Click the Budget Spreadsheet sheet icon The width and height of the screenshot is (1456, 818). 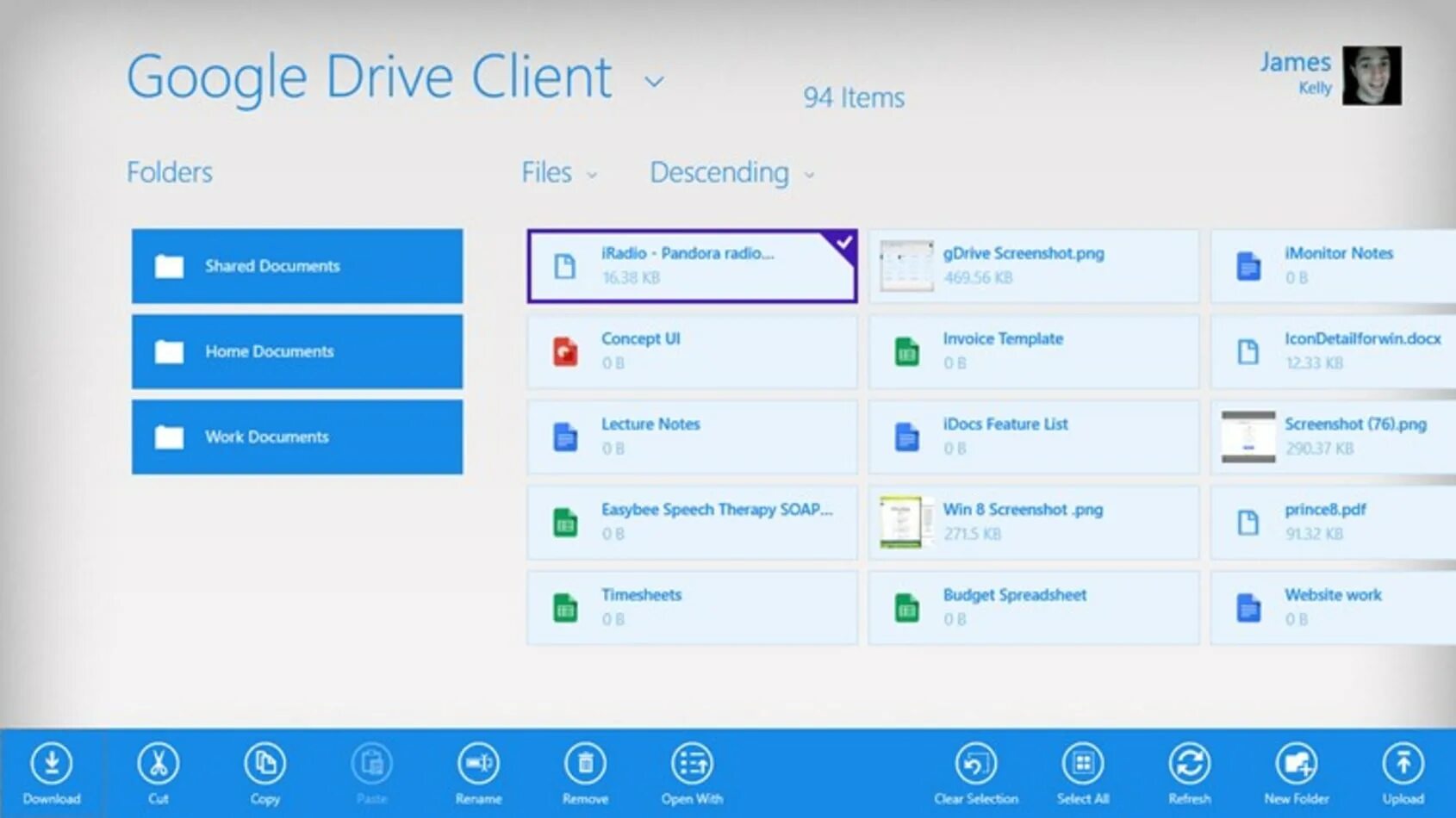click(906, 607)
